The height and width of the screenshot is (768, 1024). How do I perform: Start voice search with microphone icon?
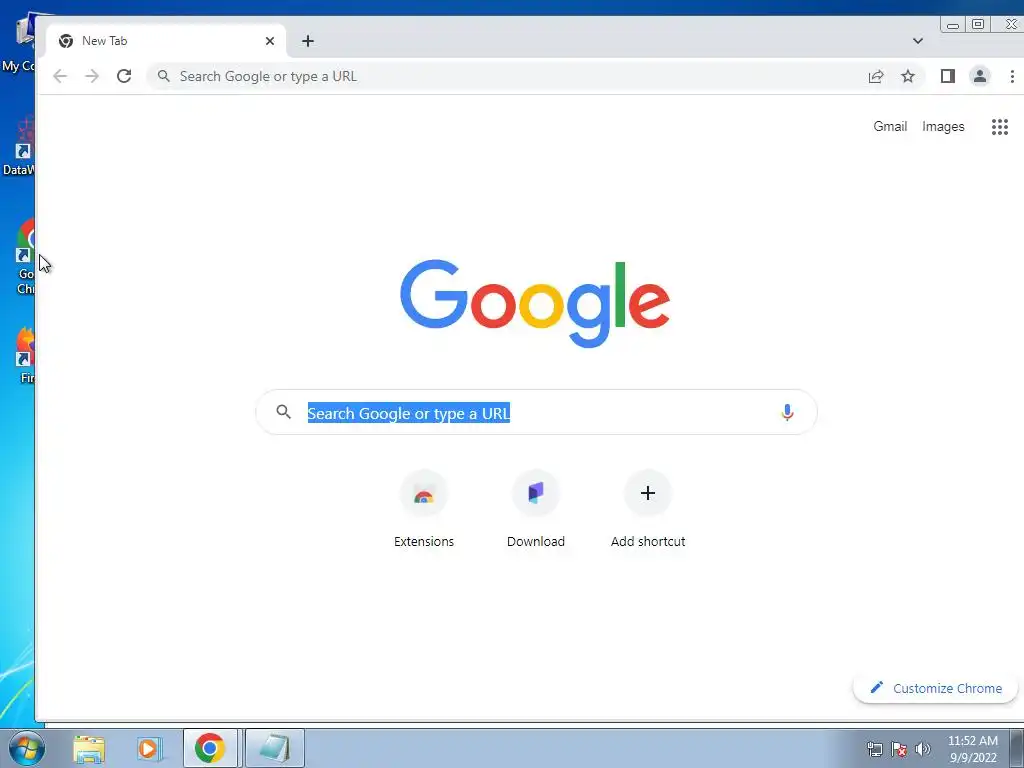click(788, 412)
